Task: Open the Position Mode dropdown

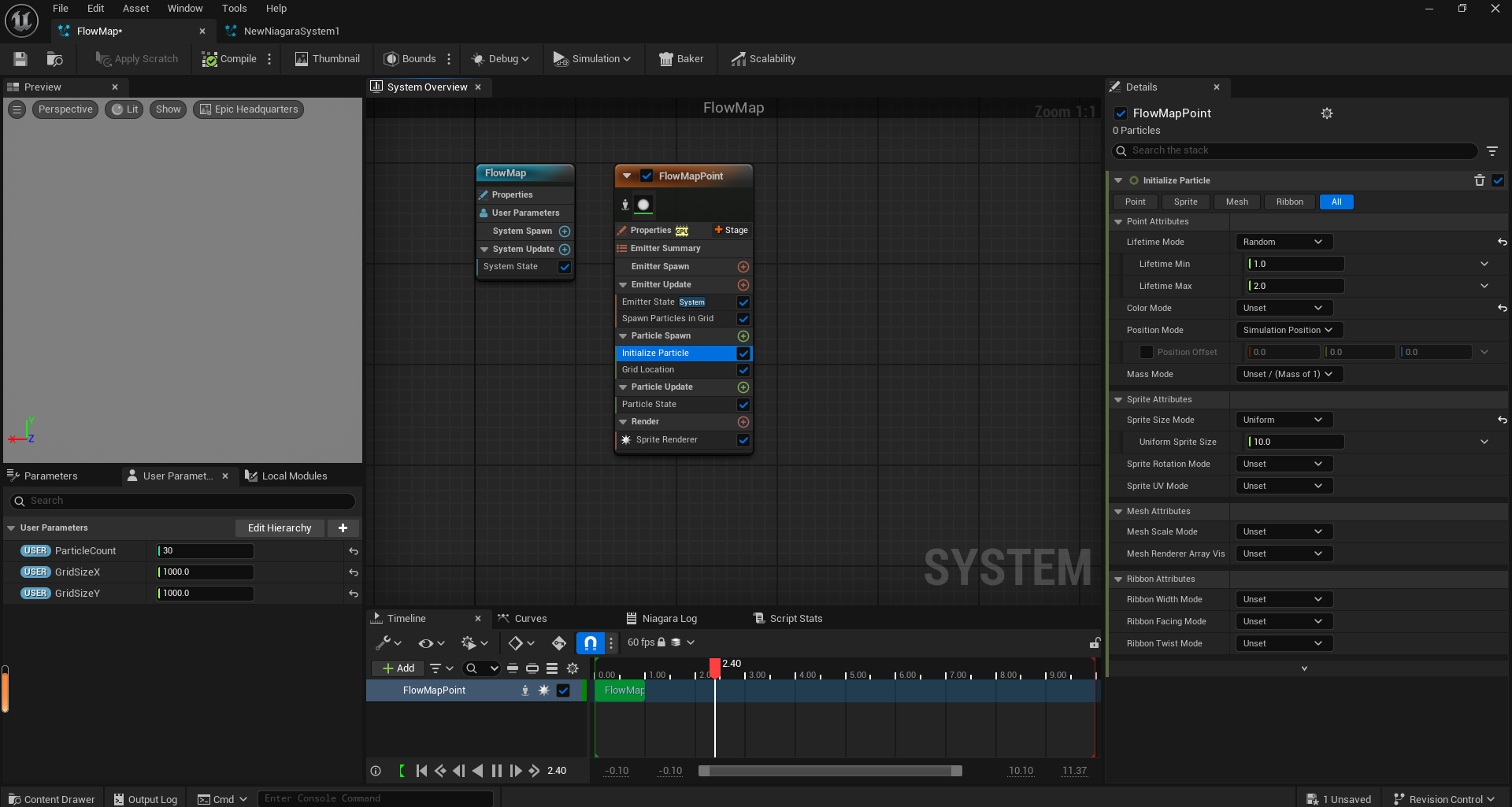Action: tap(1288, 330)
